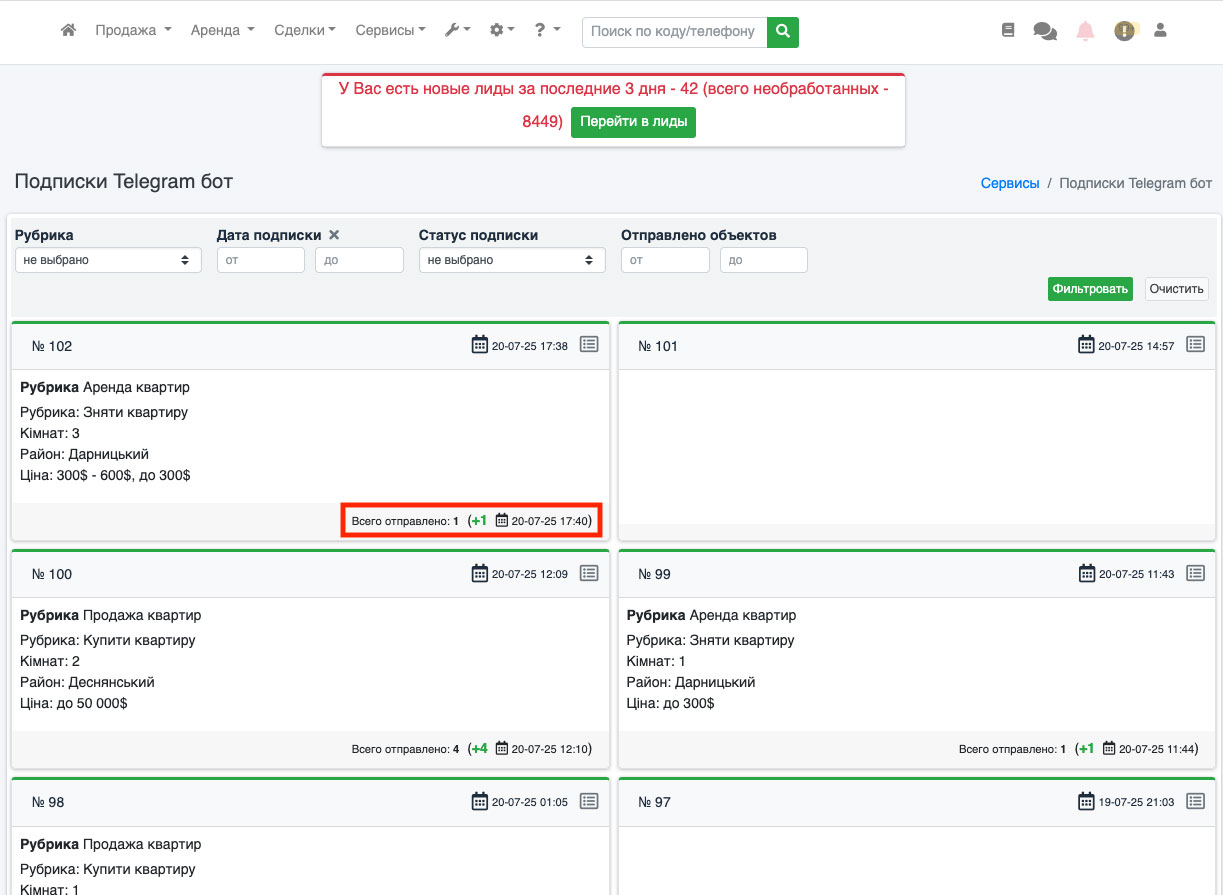Image resolution: width=1223 pixels, height=895 pixels.
Task: Open the chat messages icon
Action: pyautogui.click(x=1045, y=31)
